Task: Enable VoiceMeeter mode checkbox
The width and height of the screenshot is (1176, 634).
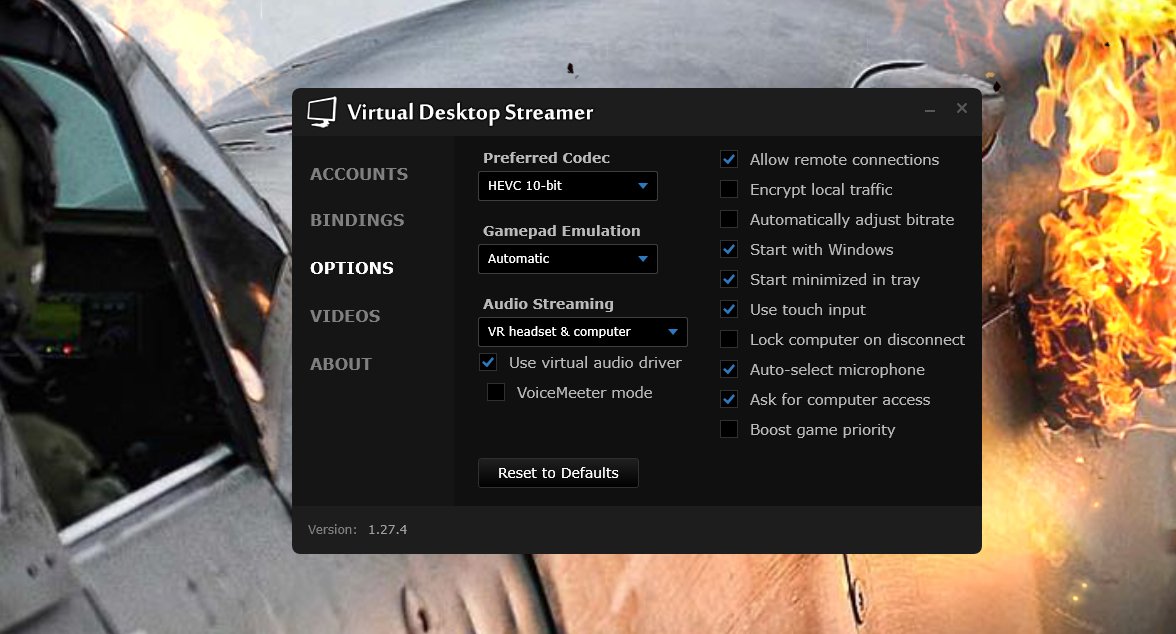Action: click(496, 393)
